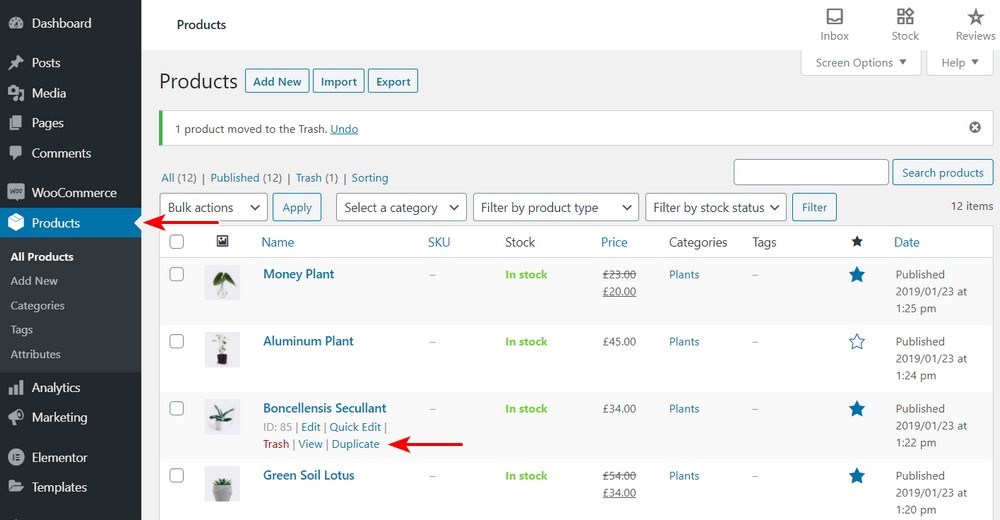
Task: Open the Inbox icon in top bar
Action: pyautogui.click(x=834, y=16)
